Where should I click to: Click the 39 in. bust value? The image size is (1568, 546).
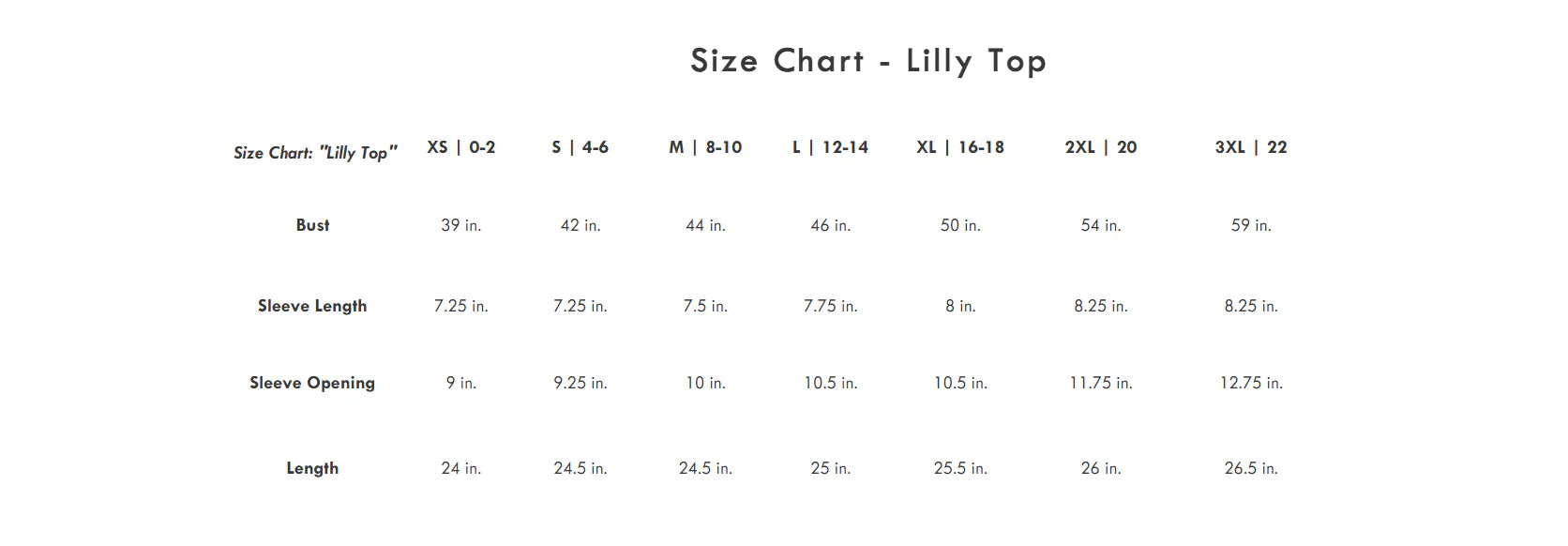tap(460, 225)
